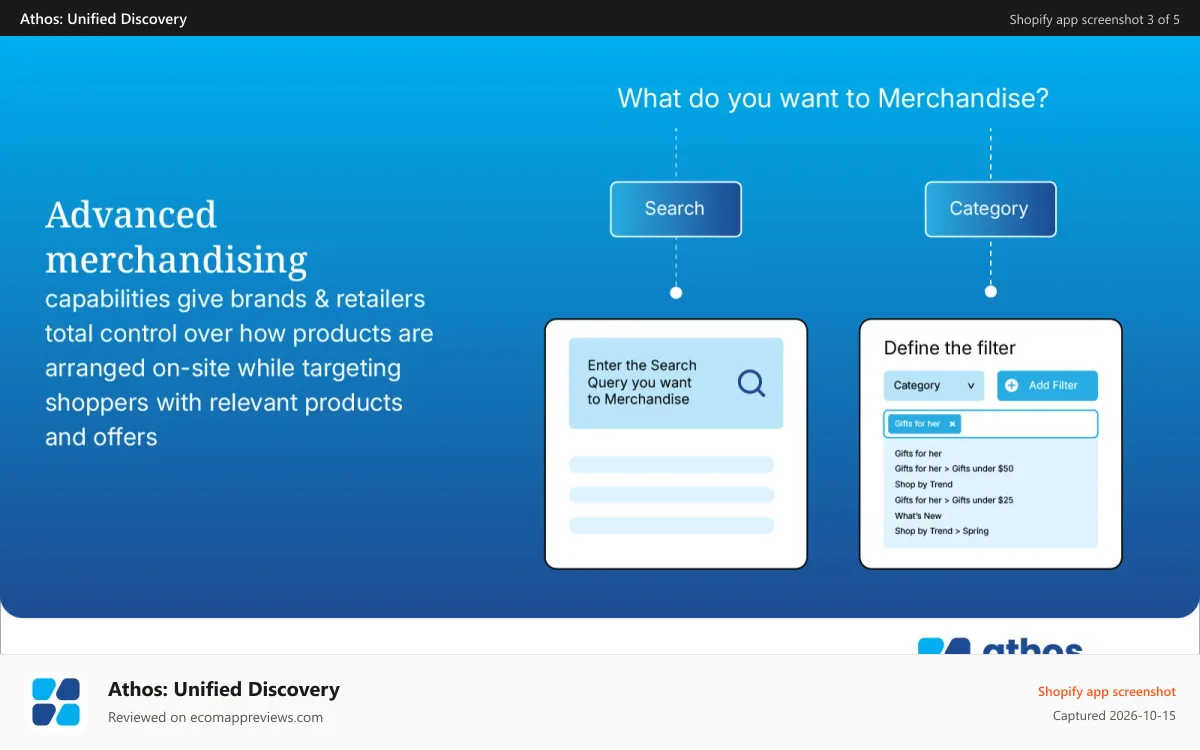Select the Search merchandise option
The image size is (1200, 750).
[676, 209]
